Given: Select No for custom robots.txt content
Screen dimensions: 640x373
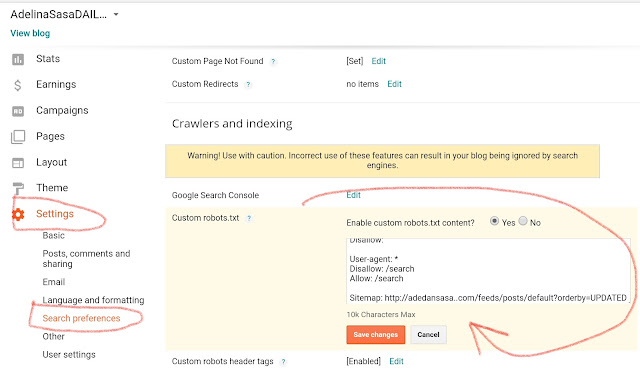Looking at the screenshot, I should [523, 221].
